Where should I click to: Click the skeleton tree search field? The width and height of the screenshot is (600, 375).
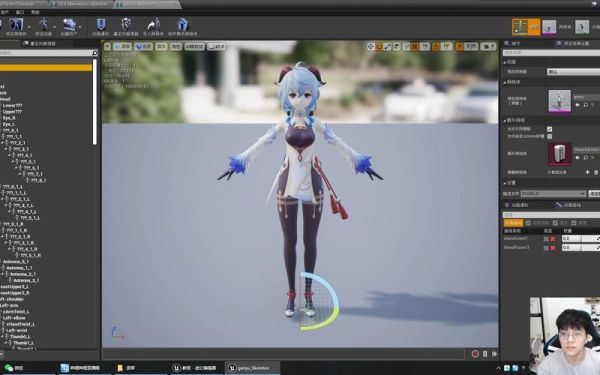point(46,53)
